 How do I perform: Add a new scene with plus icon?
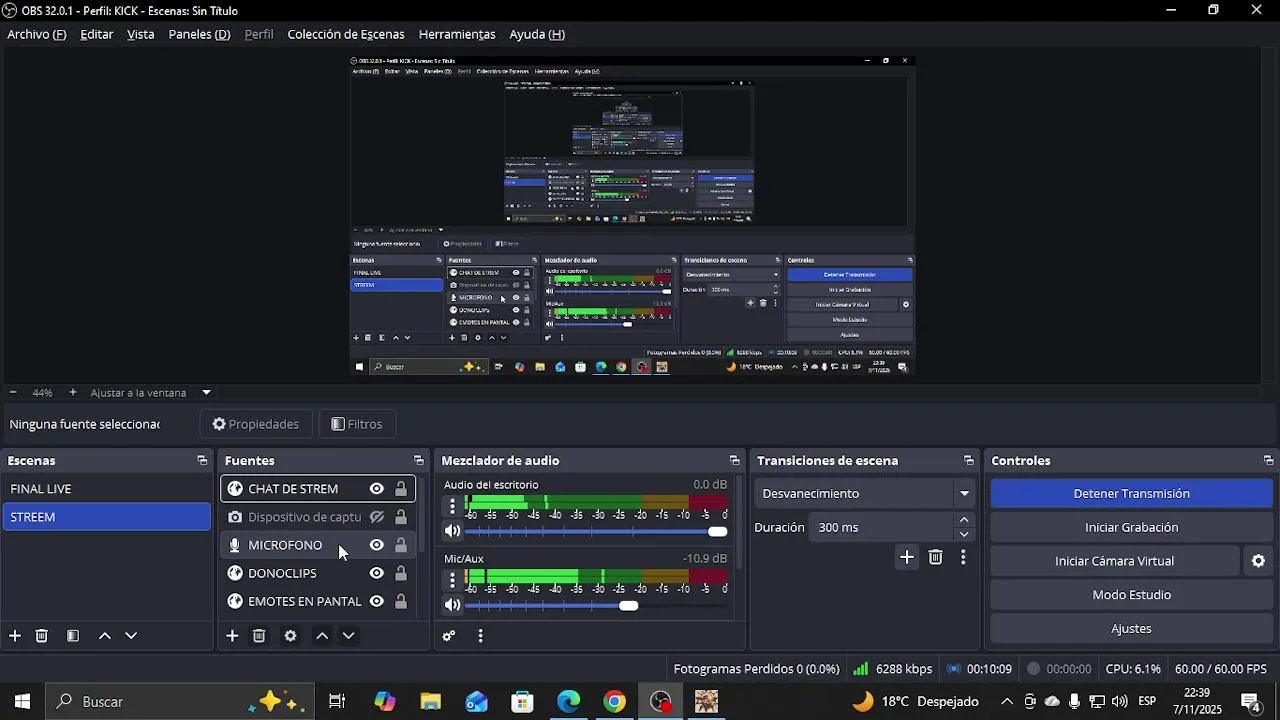(15, 636)
